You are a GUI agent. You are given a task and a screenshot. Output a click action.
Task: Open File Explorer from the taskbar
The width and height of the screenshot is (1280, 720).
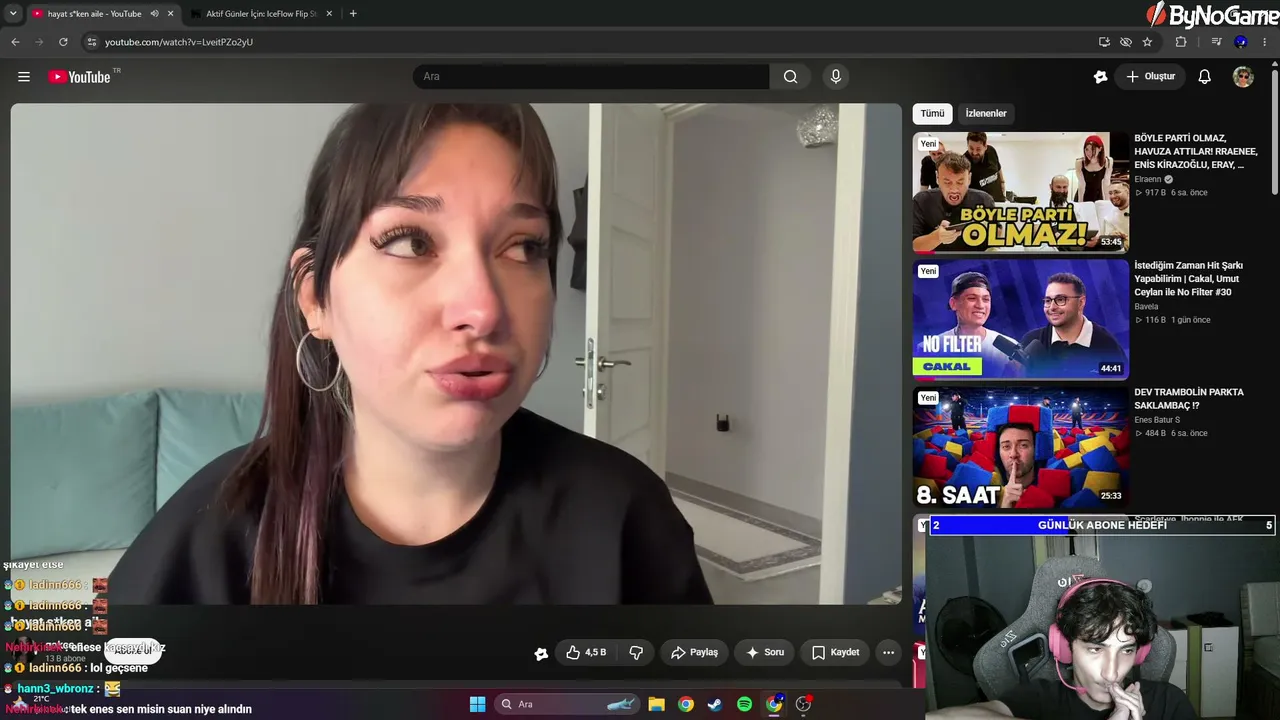pyautogui.click(x=656, y=704)
